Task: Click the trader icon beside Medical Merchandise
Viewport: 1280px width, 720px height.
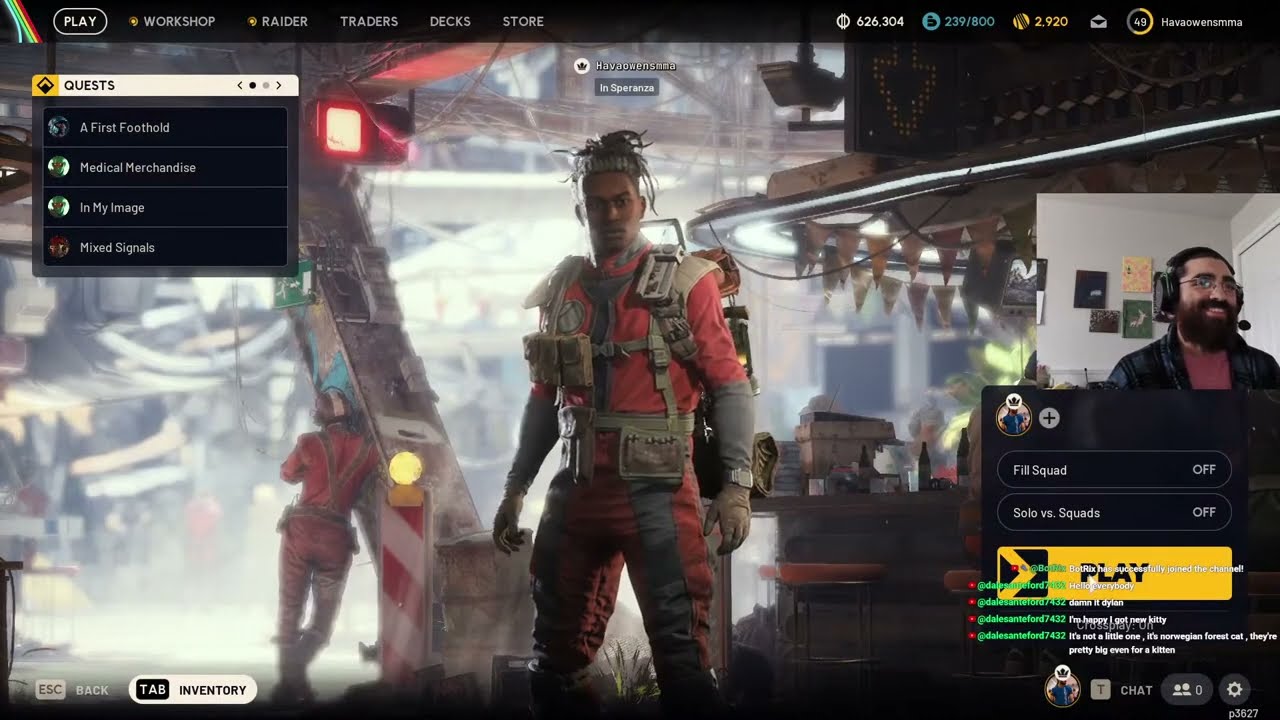Action: [x=59, y=167]
